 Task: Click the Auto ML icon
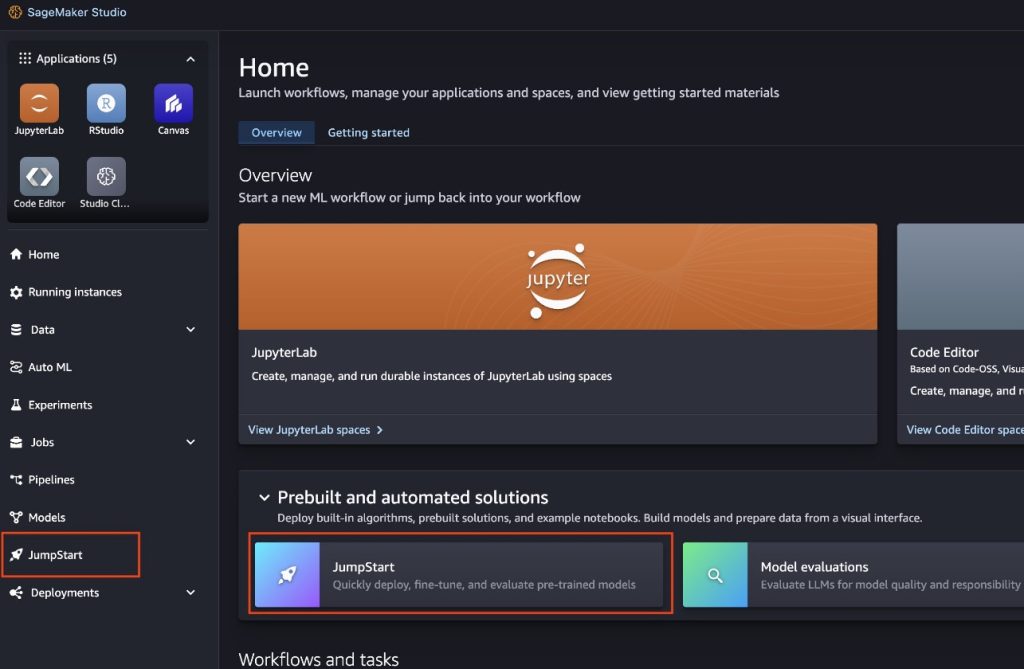pyautogui.click(x=16, y=367)
